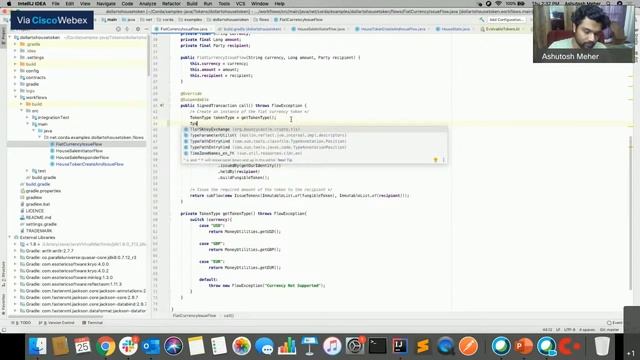Open System Preferences from the Dock
Image resolution: width=640 pixels, height=360 pixels.
[355, 346]
